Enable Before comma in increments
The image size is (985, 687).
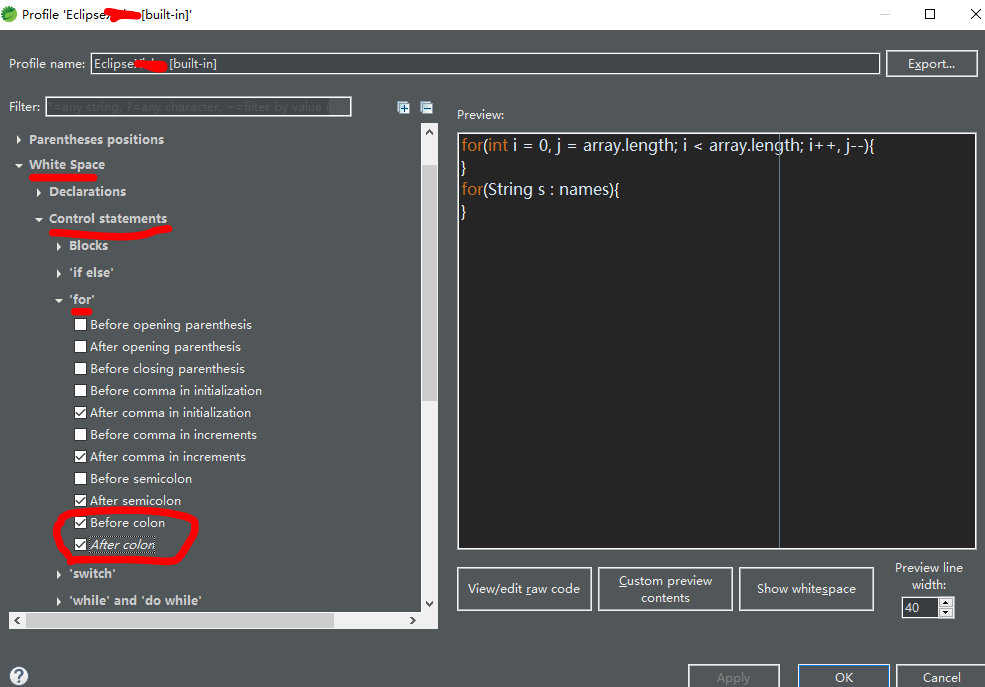tap(80, 435)
